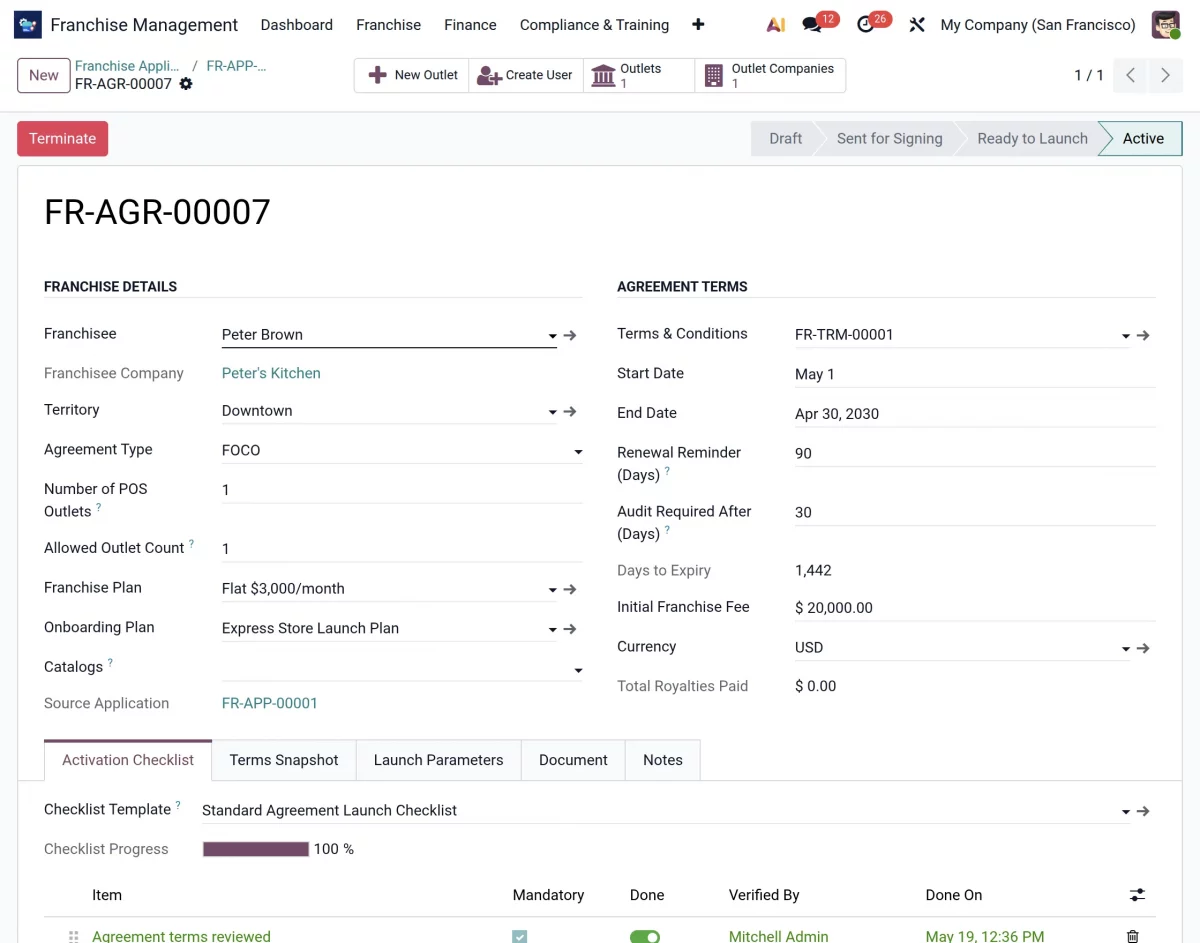Toggle Done switch for Agreement terms reviewed

coord(645,937)
